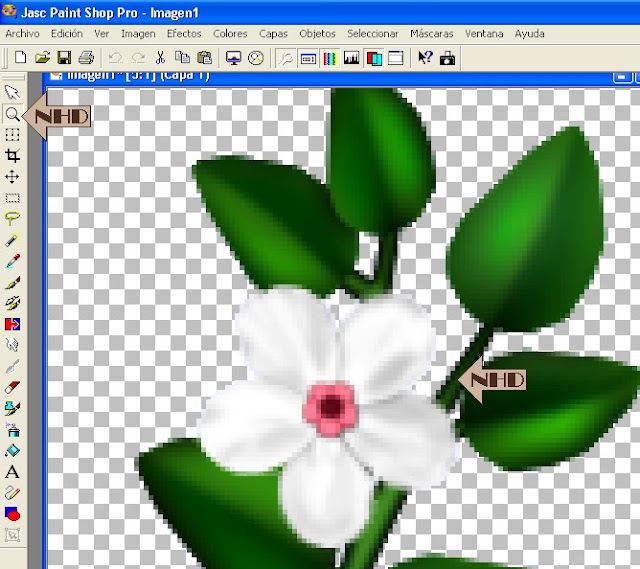The image size is (640, 569).
Task: Open the Máscaras menu
Action: (432, 34)
